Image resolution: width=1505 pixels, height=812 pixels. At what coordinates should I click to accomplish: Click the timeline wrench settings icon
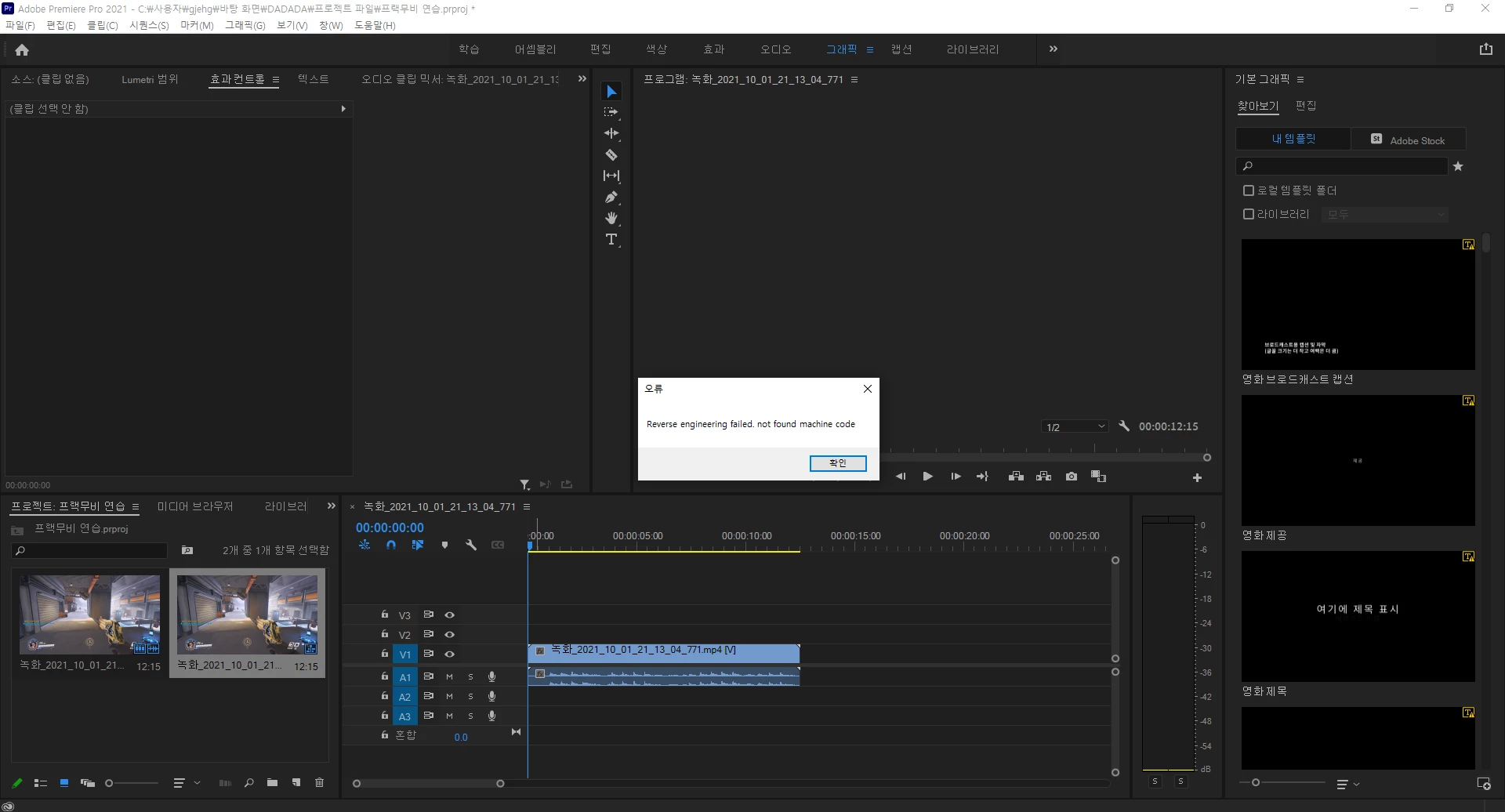coord(471,546)
